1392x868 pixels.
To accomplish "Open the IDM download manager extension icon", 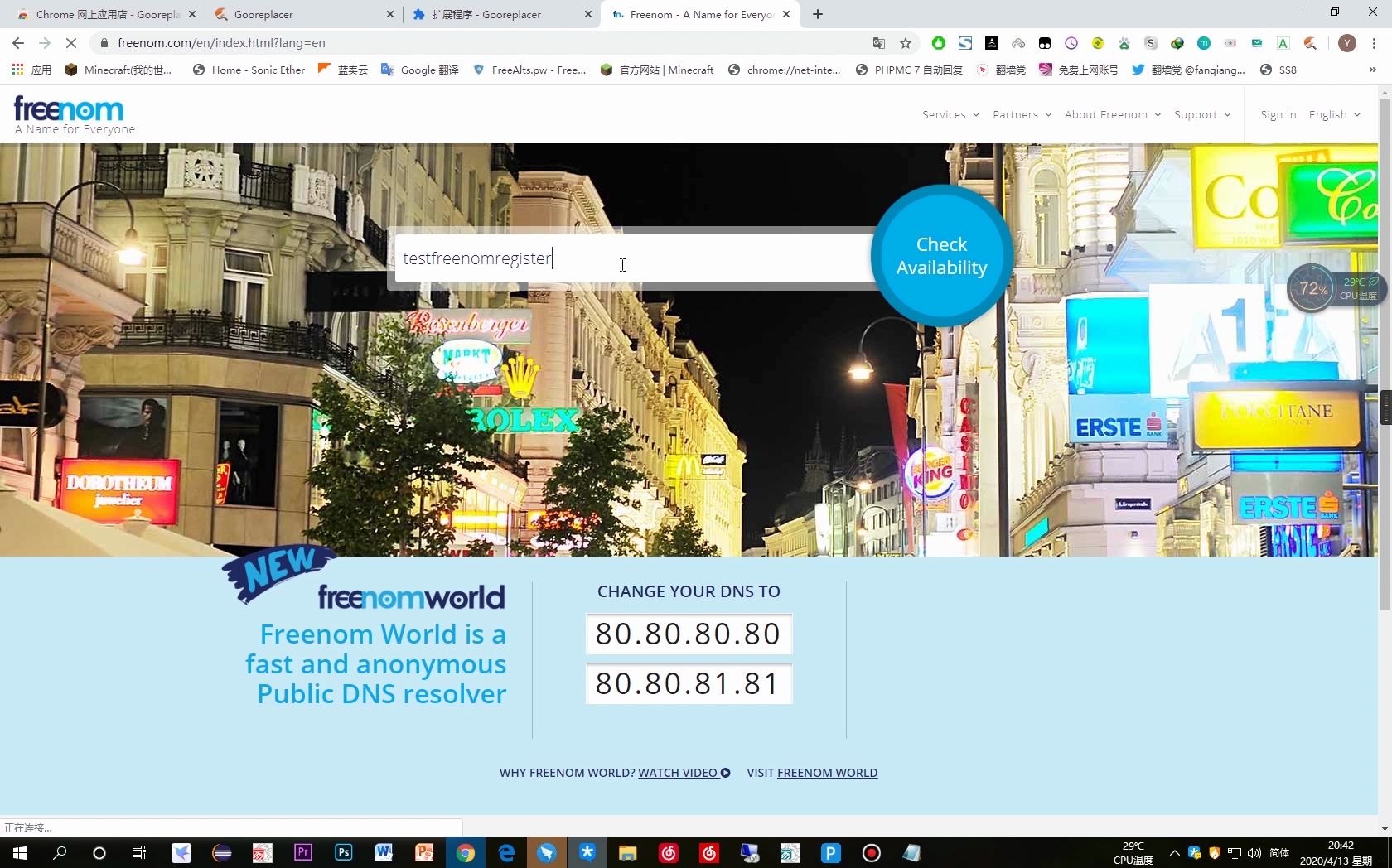I will 1177,43.
